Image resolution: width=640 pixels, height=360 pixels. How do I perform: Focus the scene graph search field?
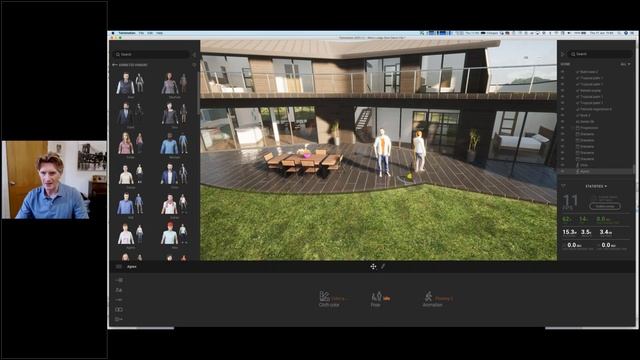point(601,54)
